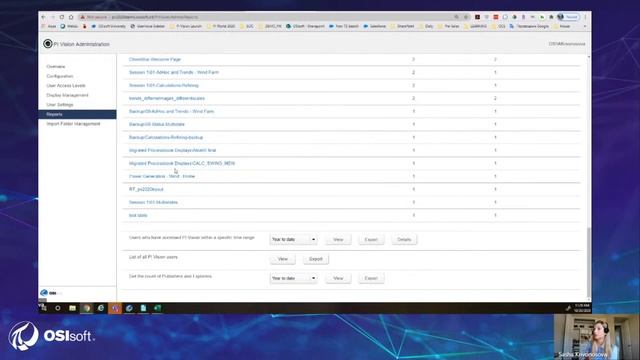Open Cortana search circle in taskbar
The width and height of the screenshot is (640, 360).
click(58, 308)
